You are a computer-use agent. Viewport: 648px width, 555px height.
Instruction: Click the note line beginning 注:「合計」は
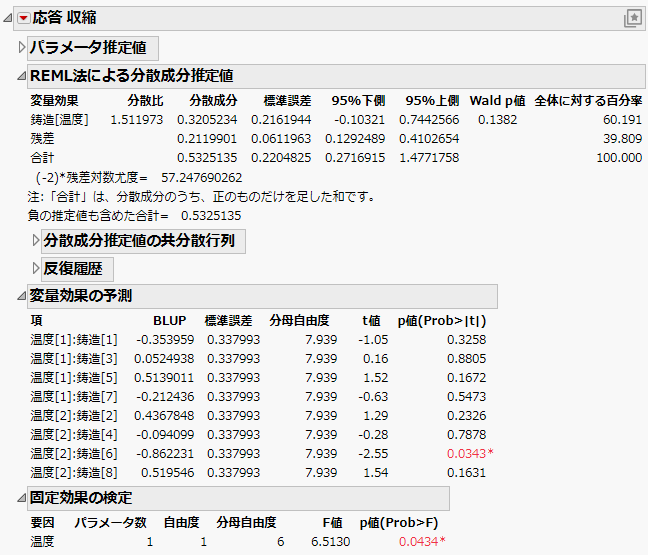(202, 197)
